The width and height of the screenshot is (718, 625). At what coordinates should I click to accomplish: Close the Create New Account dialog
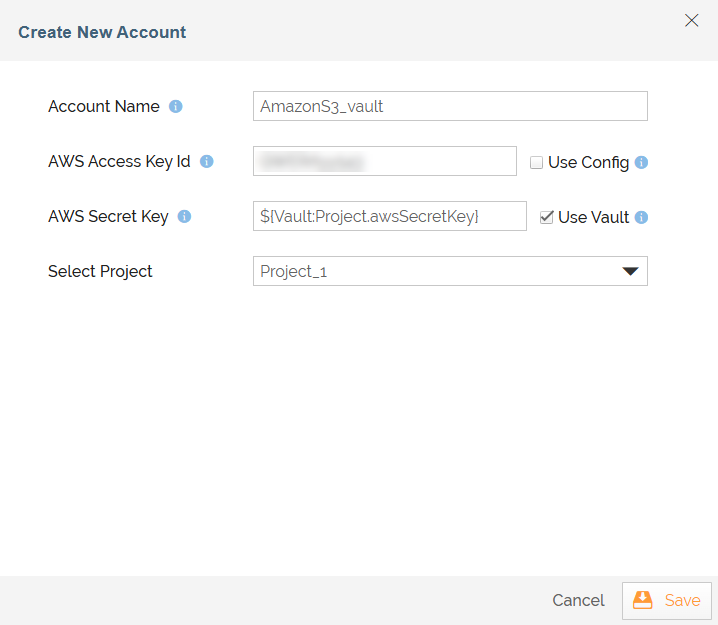(691, 20)
